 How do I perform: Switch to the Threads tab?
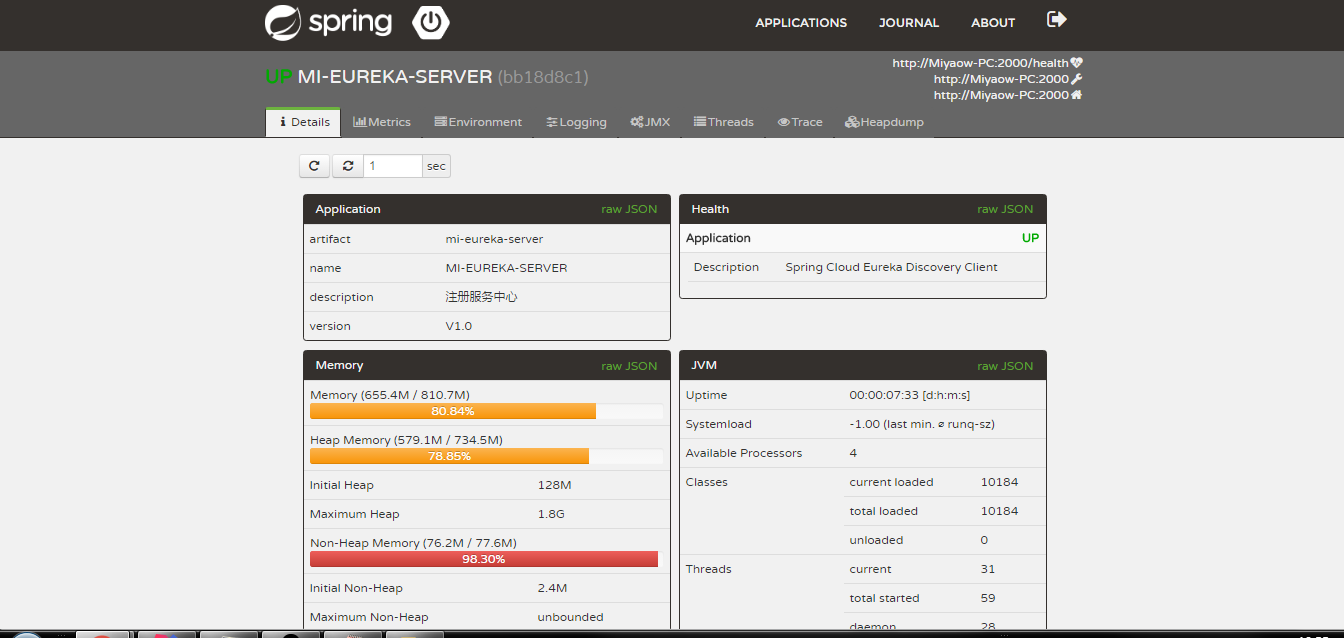pyautogui.click(x=724, y=122)
